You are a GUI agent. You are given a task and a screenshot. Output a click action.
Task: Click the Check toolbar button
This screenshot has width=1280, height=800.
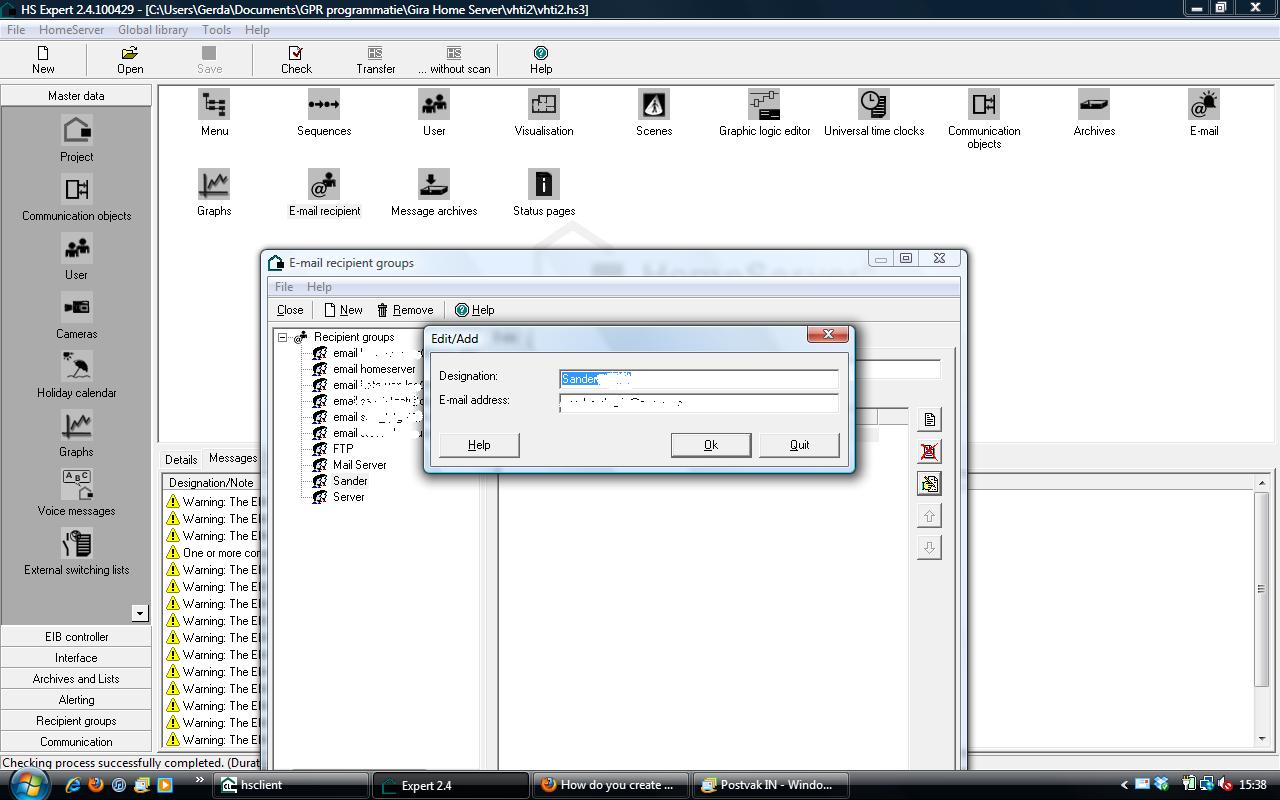[x=296, y=59]
